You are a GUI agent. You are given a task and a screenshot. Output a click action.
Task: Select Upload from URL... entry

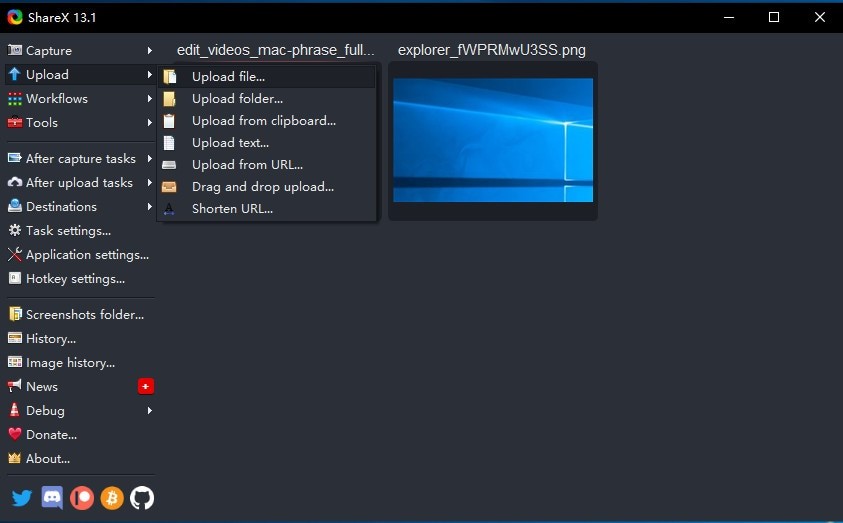267,165
